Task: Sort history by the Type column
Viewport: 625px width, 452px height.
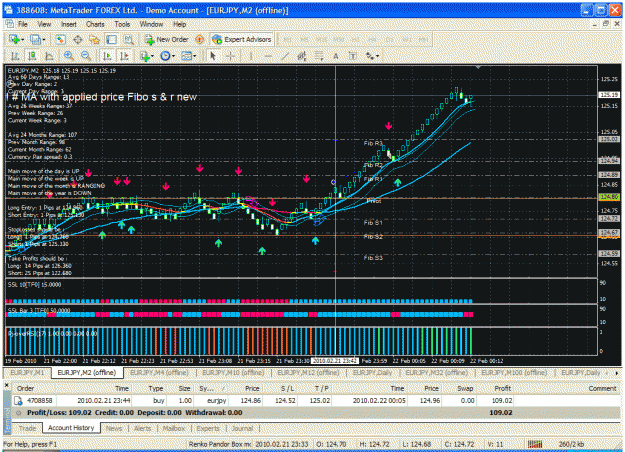Action: click(x=155, y=389)
